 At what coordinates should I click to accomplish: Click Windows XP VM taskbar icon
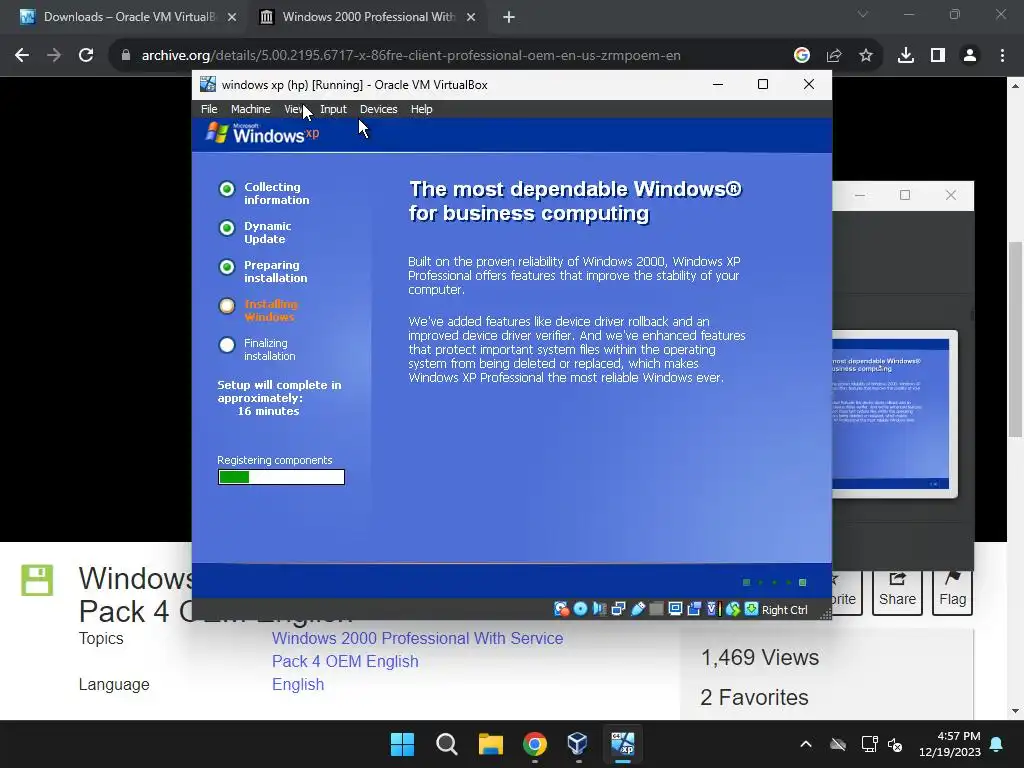pos(622,744)
